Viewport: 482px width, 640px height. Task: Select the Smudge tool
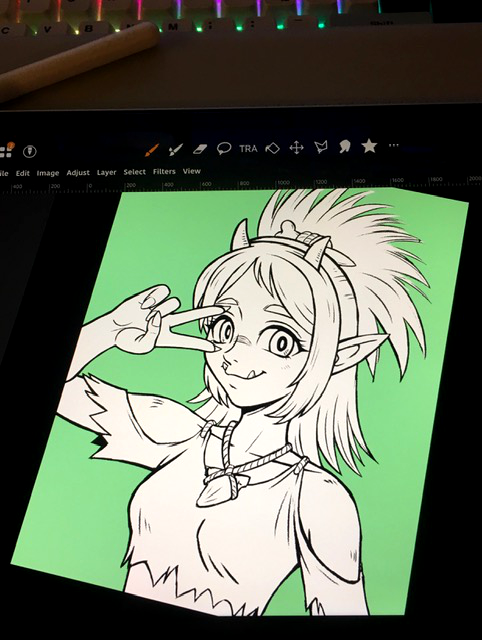[345, 146]
